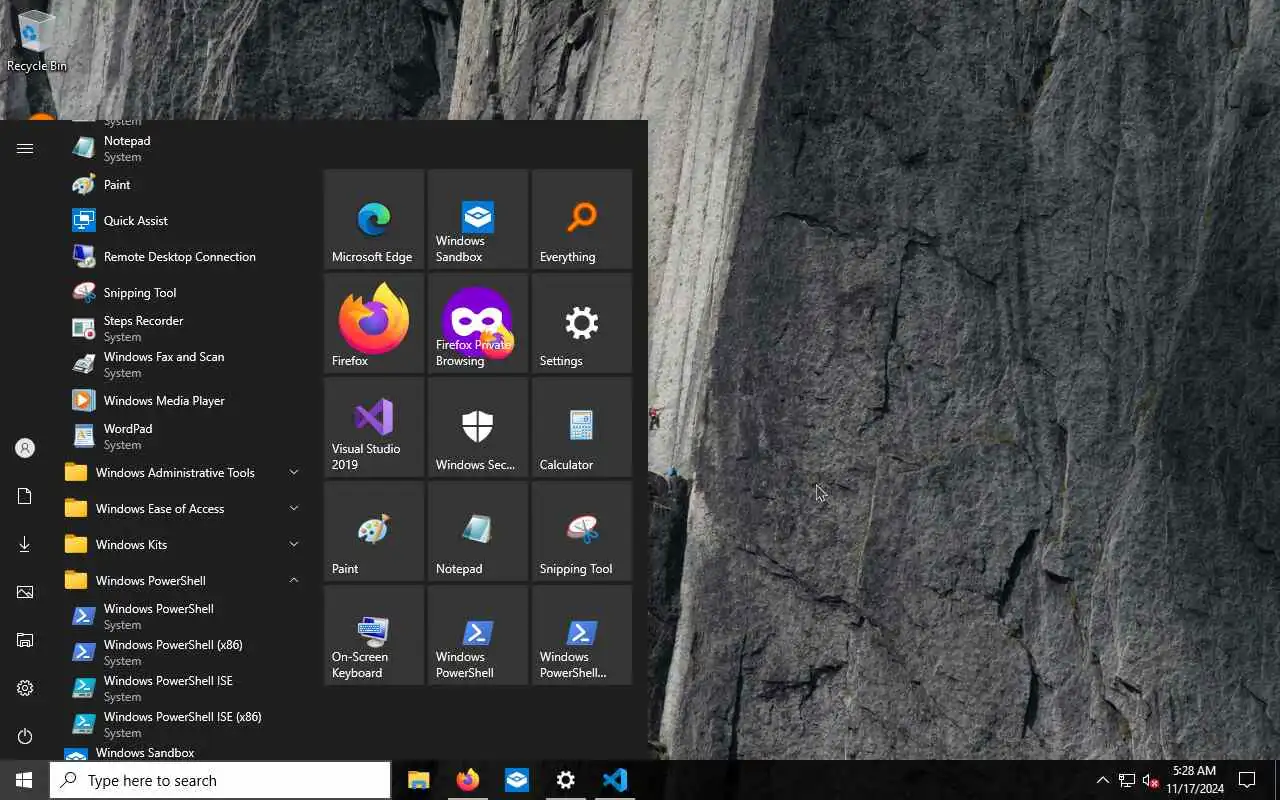The height and width of the screenshot is (800, 1280).
Task: Expand the Windows Administrative Tools folder
Action: pos(184,472)
